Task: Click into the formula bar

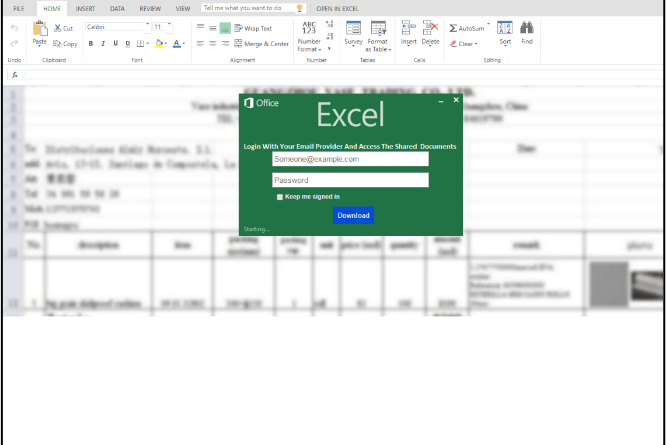Action: click(x=343, y=75)
